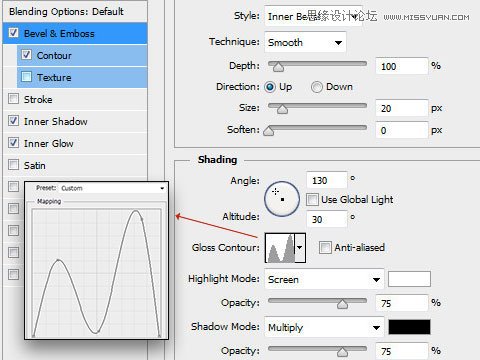The image size is (480, 360).
Task: Open the Gloss Contour picker arrow
Action: (x=300, y=248)
